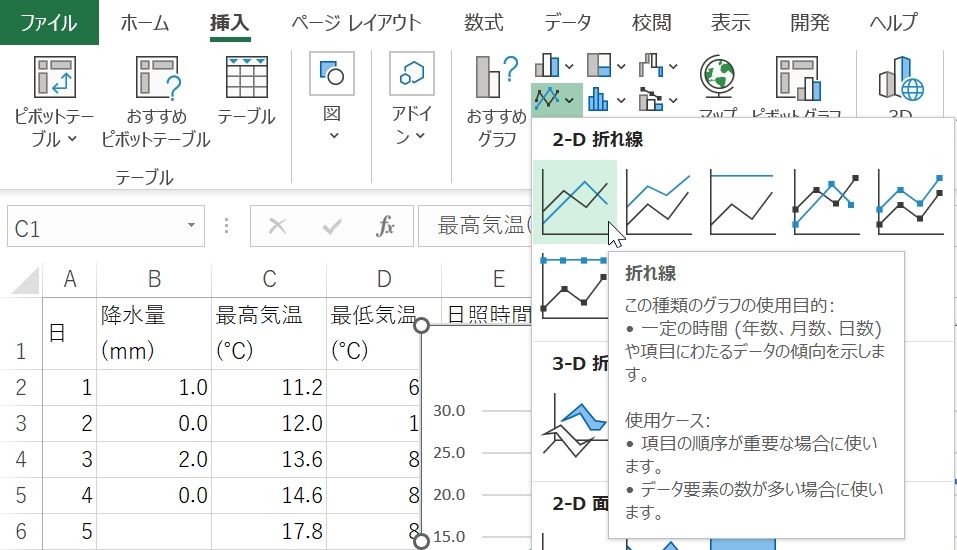Open the ファイル tab
Screen dimensions: 957x550
(49, 23)
